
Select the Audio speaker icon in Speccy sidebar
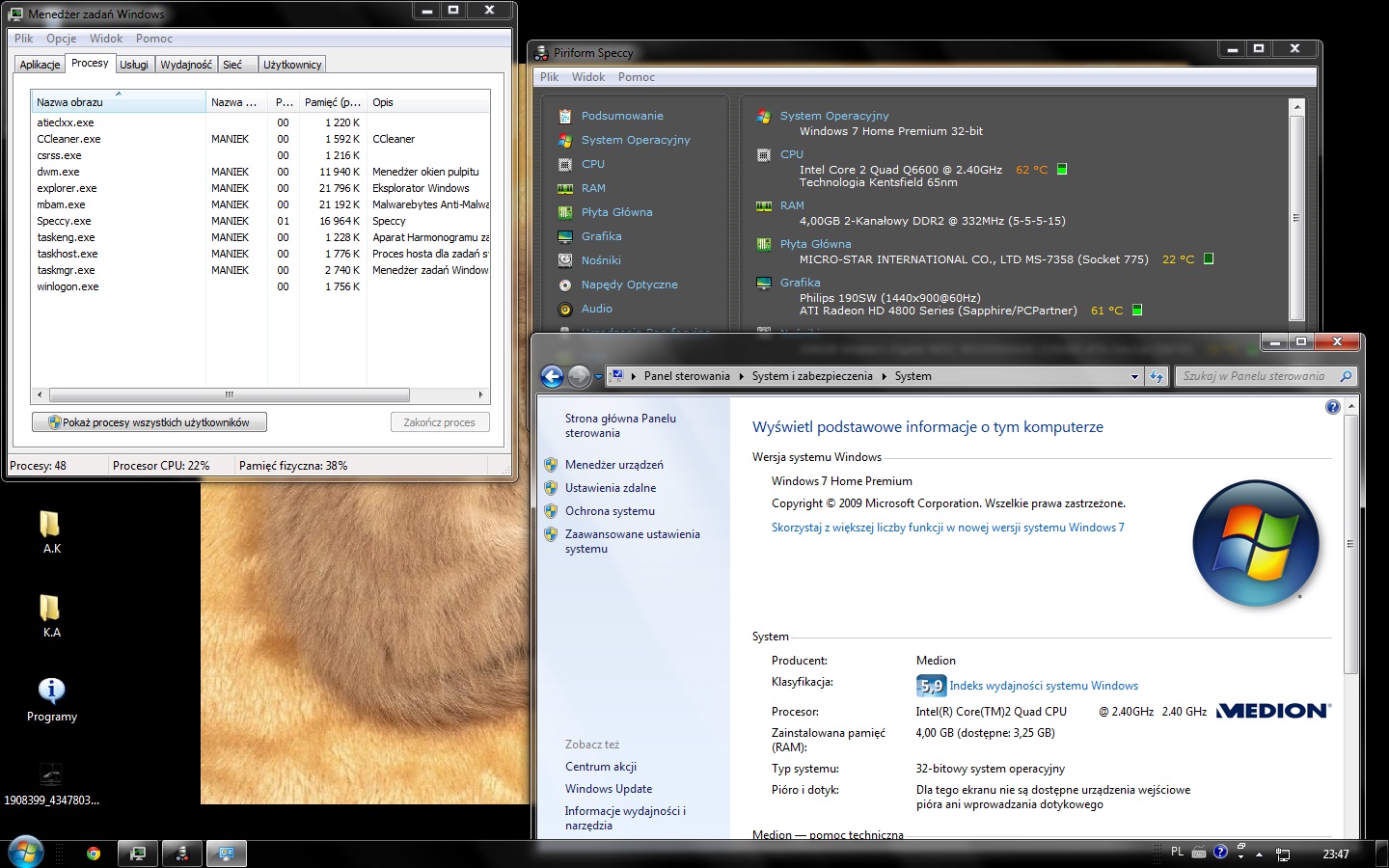(565, 309)
